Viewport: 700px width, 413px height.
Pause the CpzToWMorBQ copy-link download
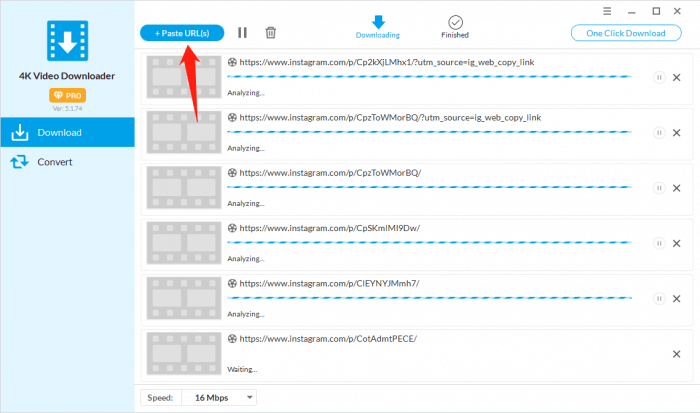(658, 132)
